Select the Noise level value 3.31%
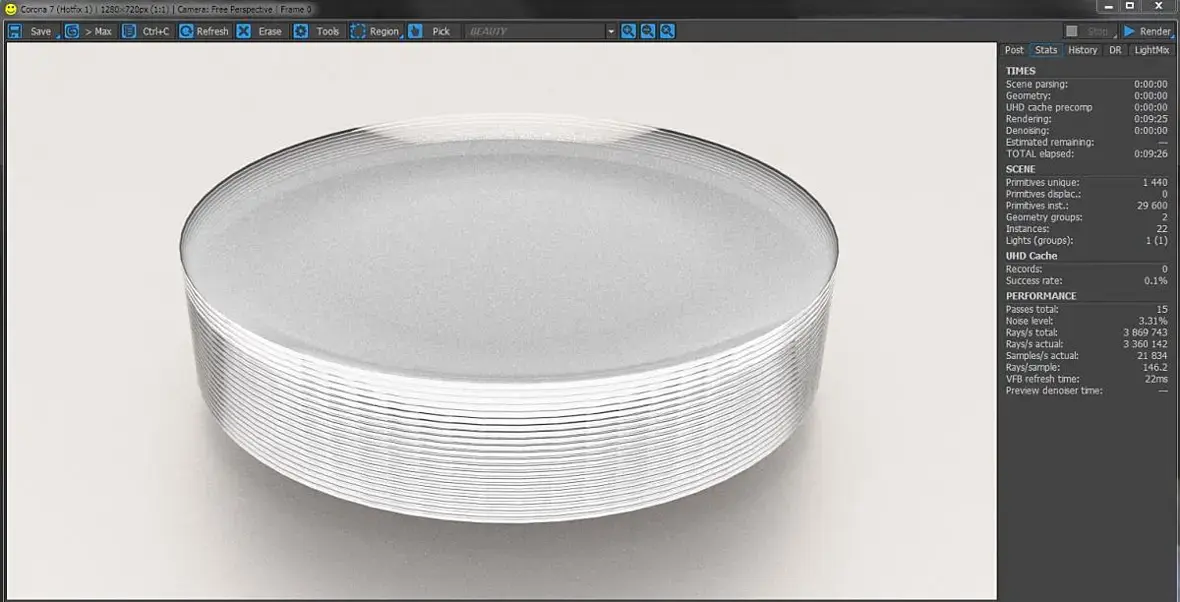This screenshot has height=602, width=1180. click(1153, 321)
